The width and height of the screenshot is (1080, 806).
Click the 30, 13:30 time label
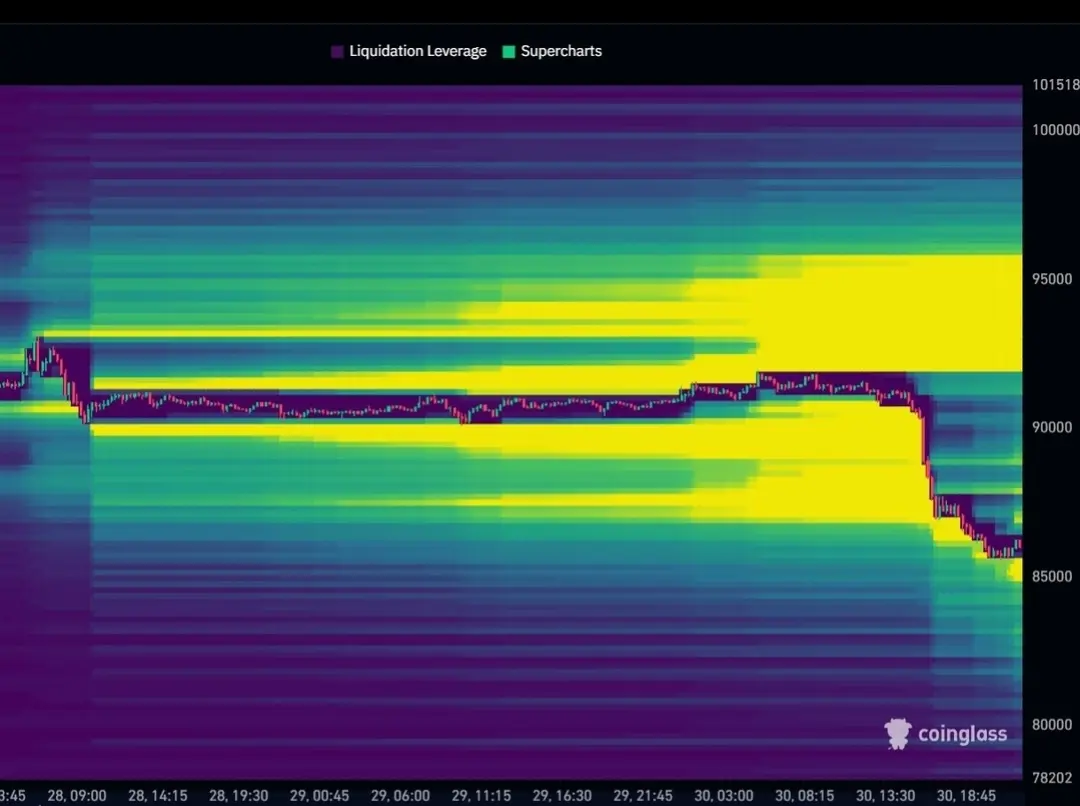pos(885,796)
